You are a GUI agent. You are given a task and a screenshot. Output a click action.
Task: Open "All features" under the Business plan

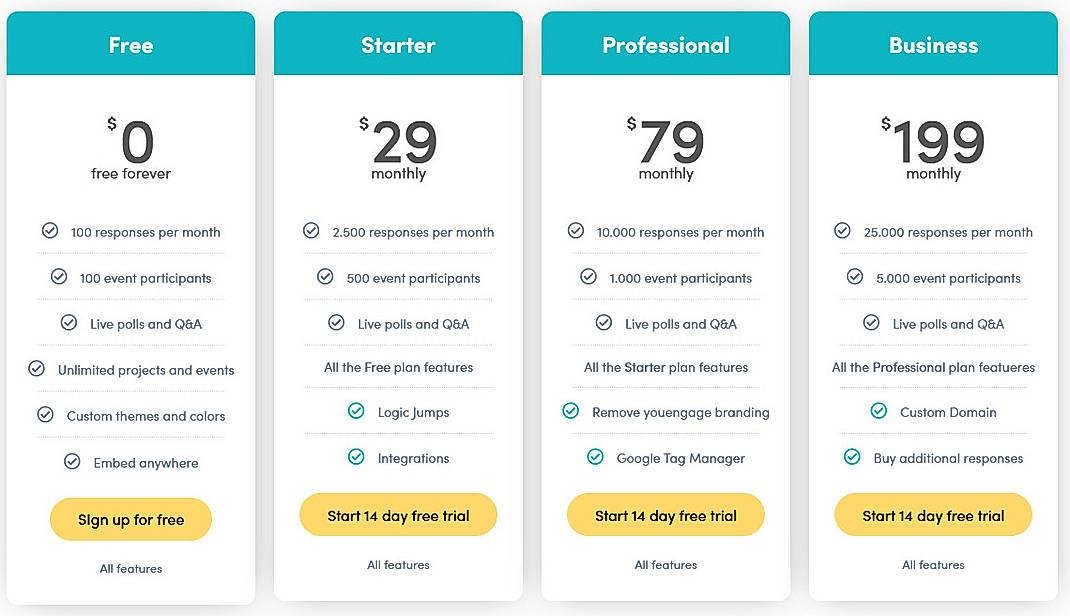pos(933,564)
